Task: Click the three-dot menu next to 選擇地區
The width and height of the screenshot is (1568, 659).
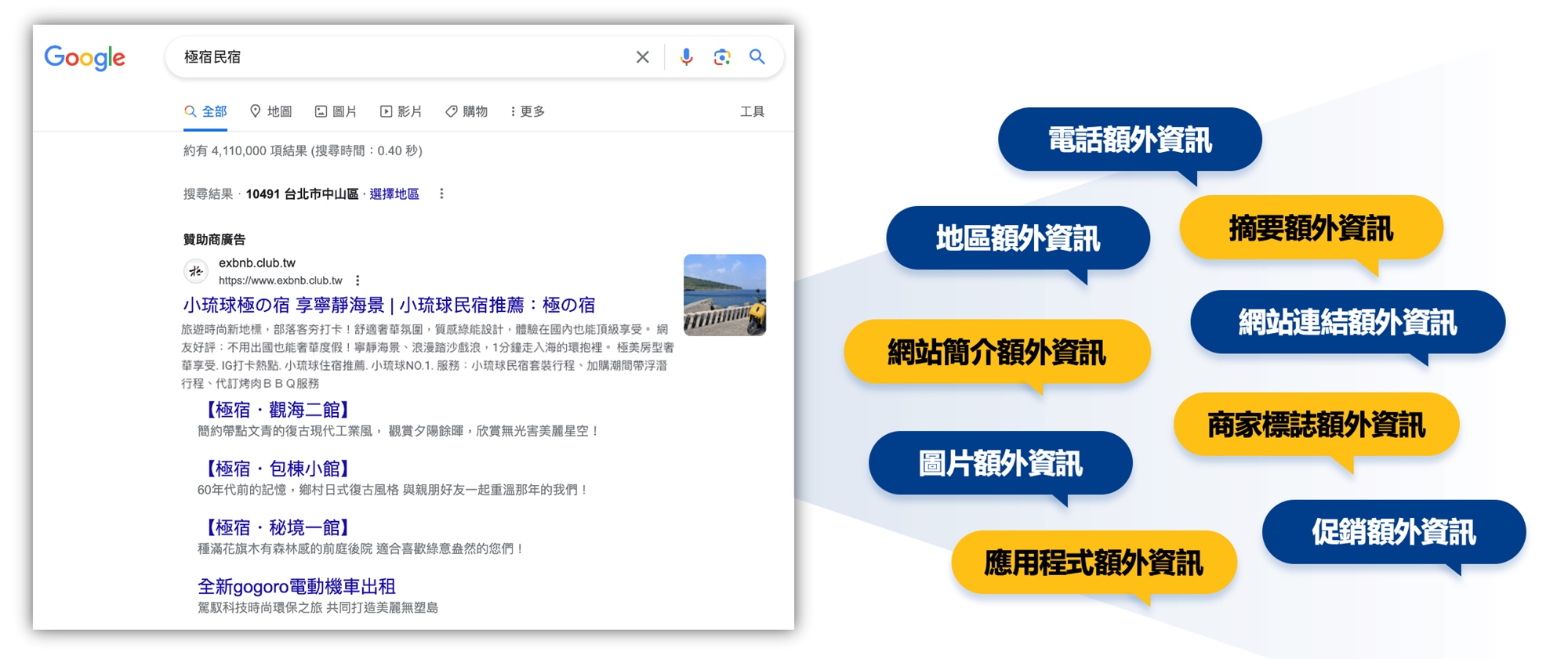Action: pyautogui.click(x=441, y=194)
